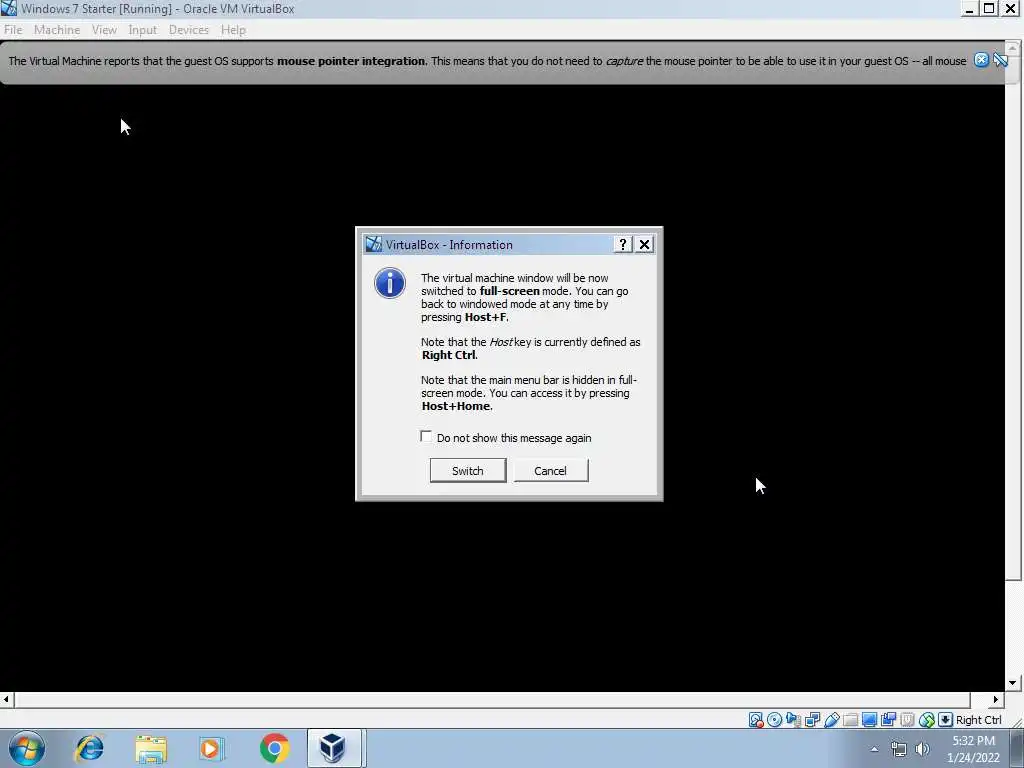Click the vertical scrollbar down arrow
This screenshot has width=1024, height=768.
pyautogui.click(x=1013, y=682)
